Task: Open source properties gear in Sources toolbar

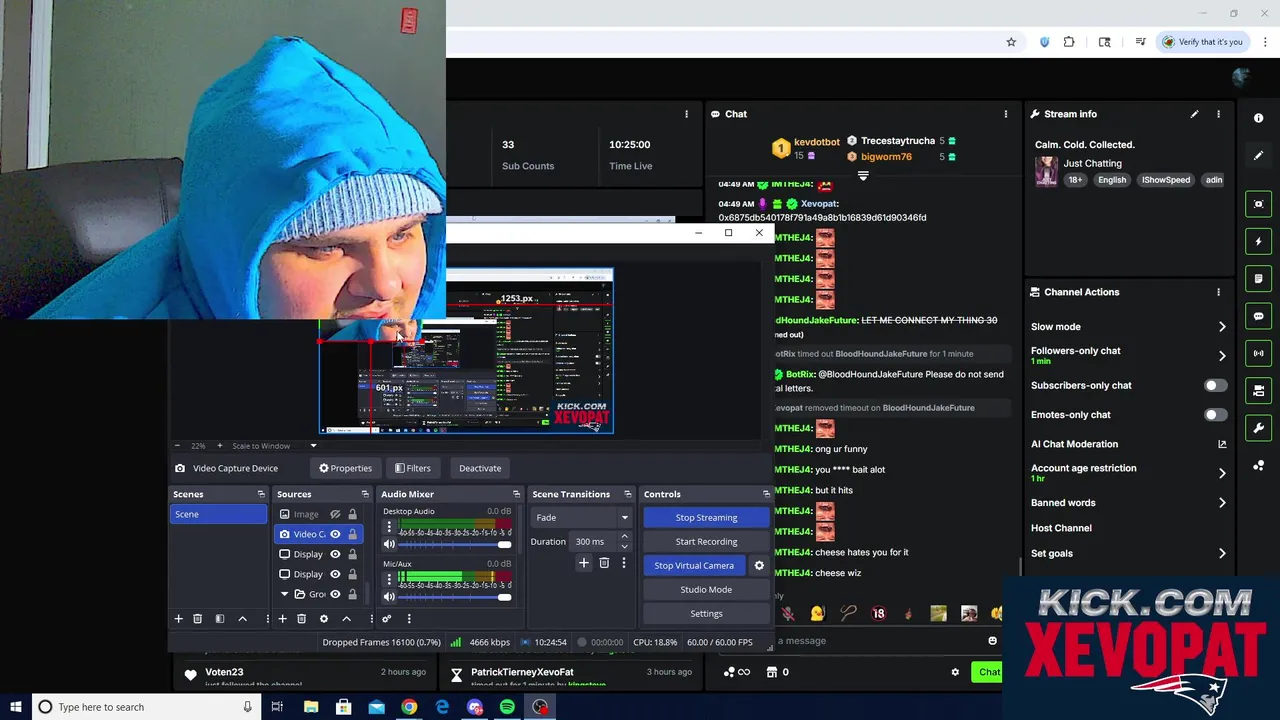Action: 323,619
